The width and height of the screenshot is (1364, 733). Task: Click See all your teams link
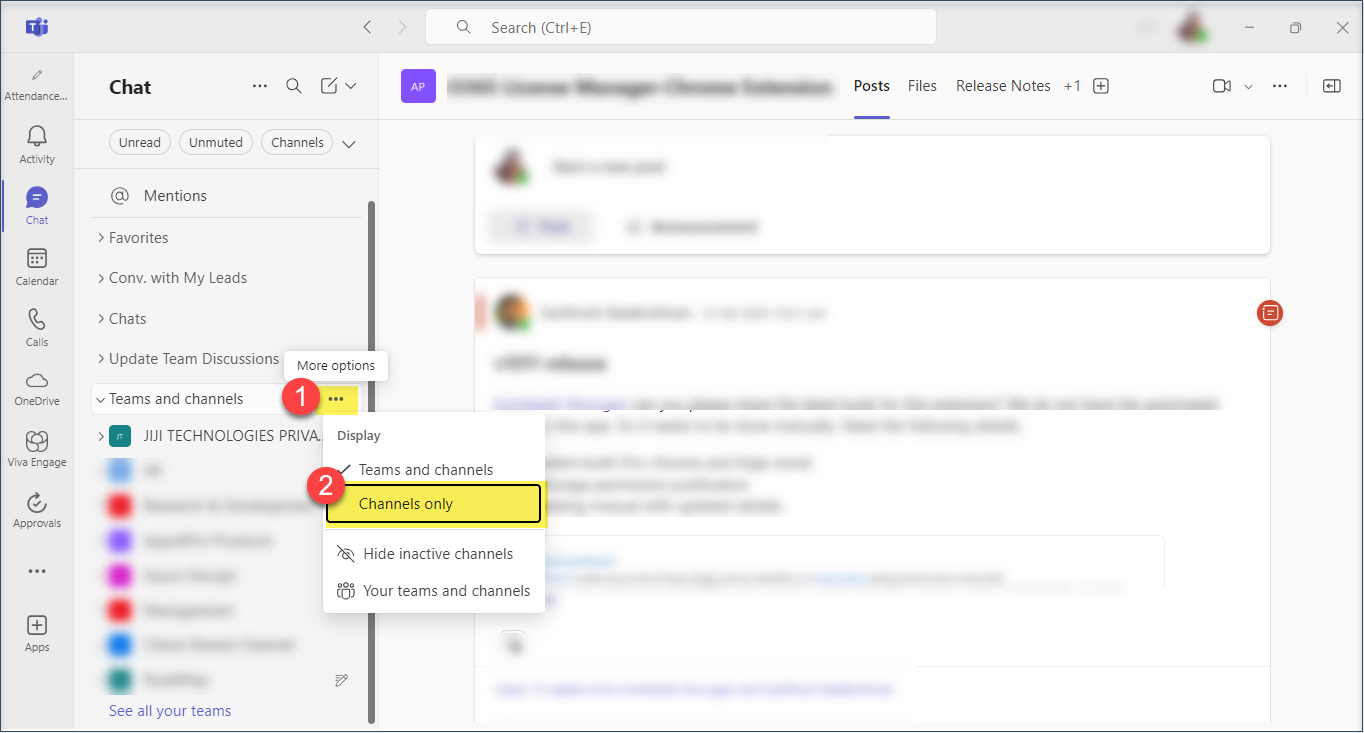pyautogui.click(x=170, y=711)
